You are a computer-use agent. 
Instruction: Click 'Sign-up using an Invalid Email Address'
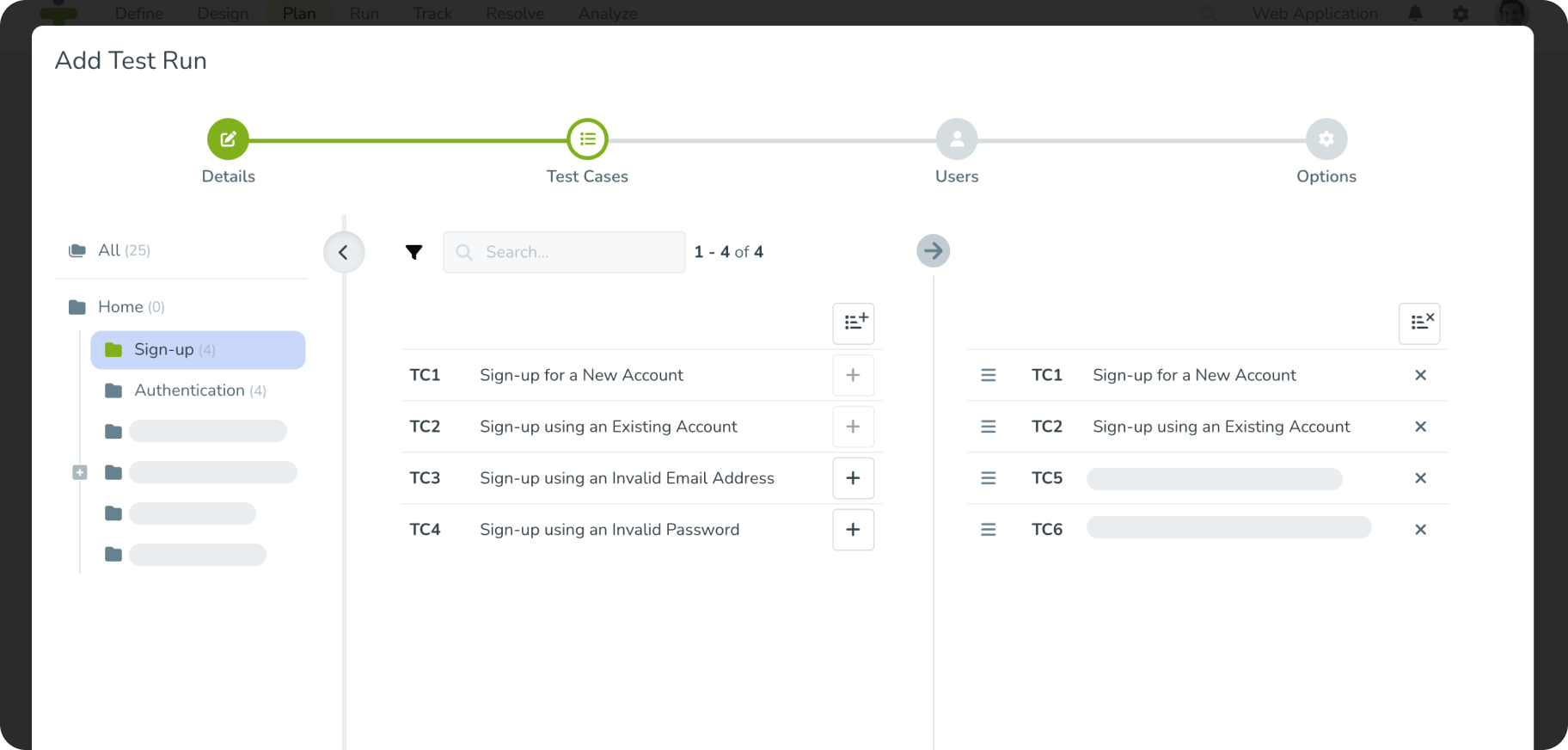click(627, 478)
